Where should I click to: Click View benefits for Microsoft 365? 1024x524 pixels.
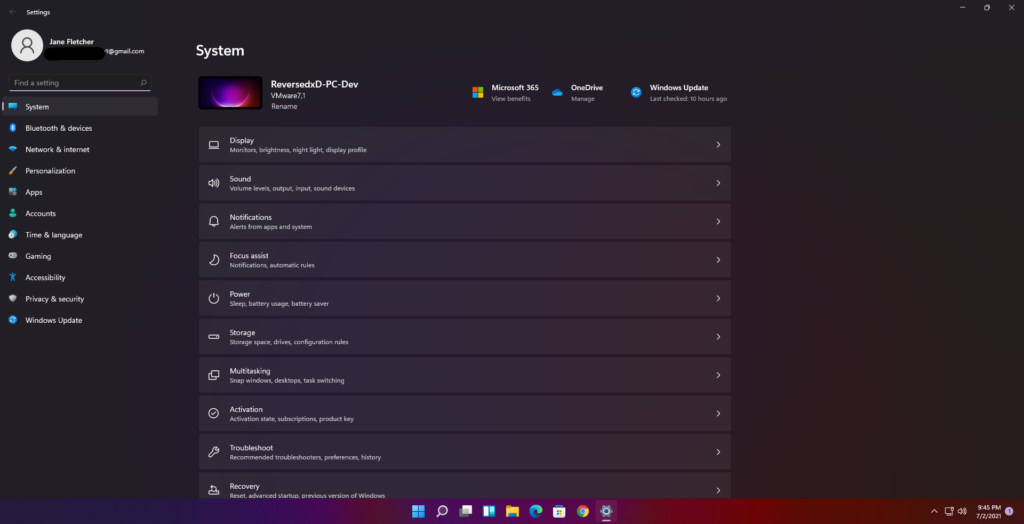[x=511, y=99]
